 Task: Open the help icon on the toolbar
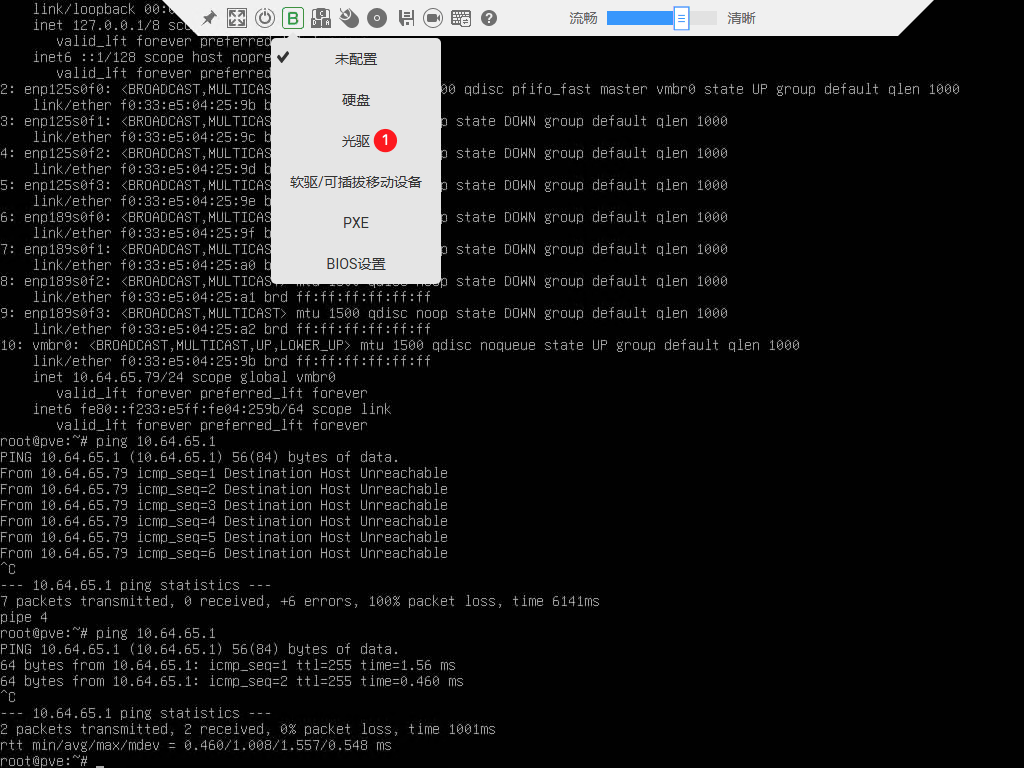coord(490,17)
